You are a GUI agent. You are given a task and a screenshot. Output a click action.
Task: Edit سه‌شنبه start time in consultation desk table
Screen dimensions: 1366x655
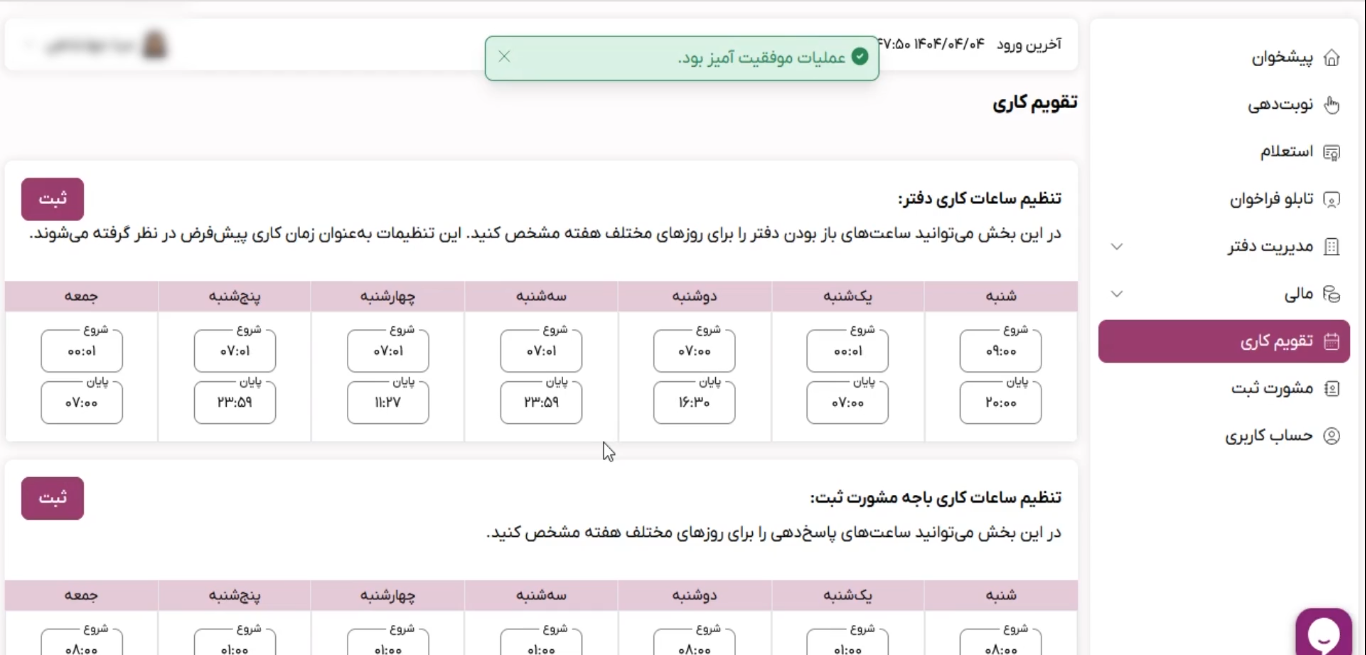[541, 642]
